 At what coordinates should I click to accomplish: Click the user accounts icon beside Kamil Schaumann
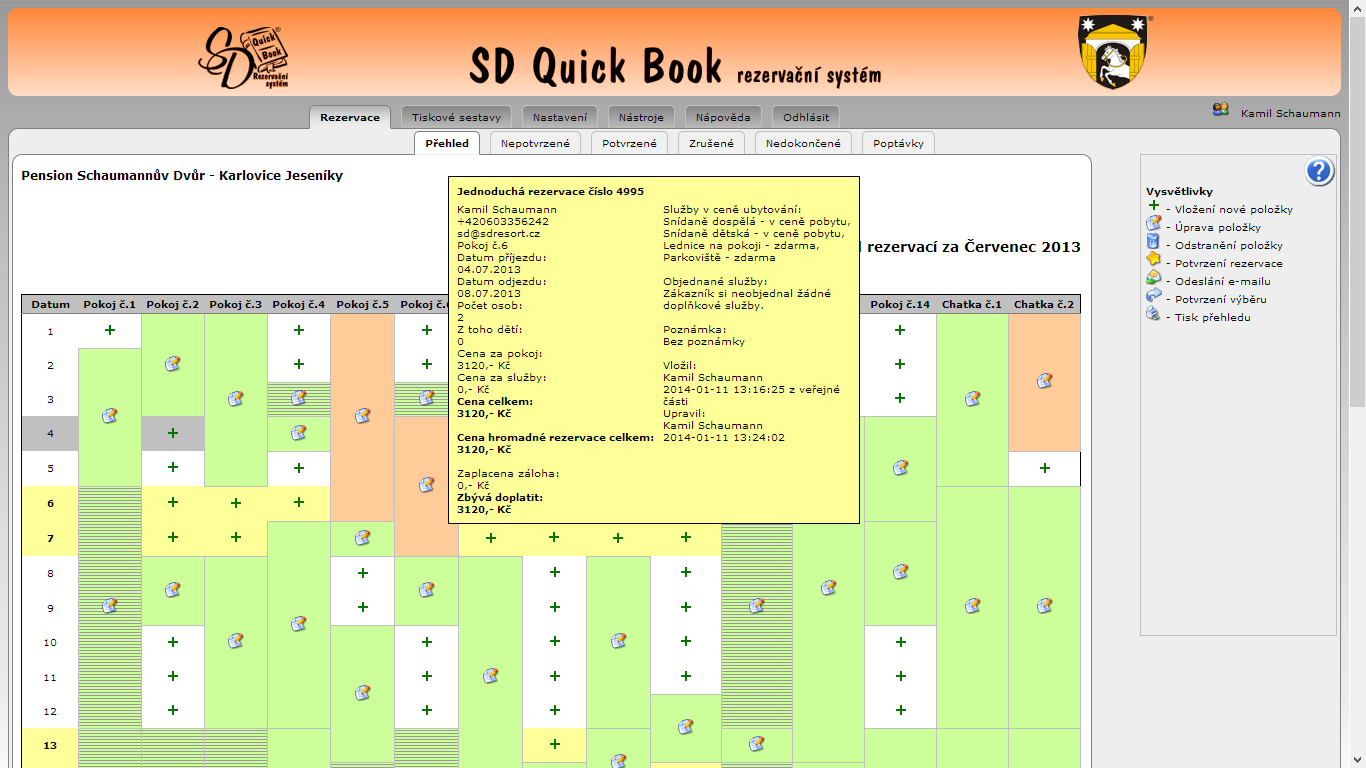pyautogui.click(x=1221, y=110)
